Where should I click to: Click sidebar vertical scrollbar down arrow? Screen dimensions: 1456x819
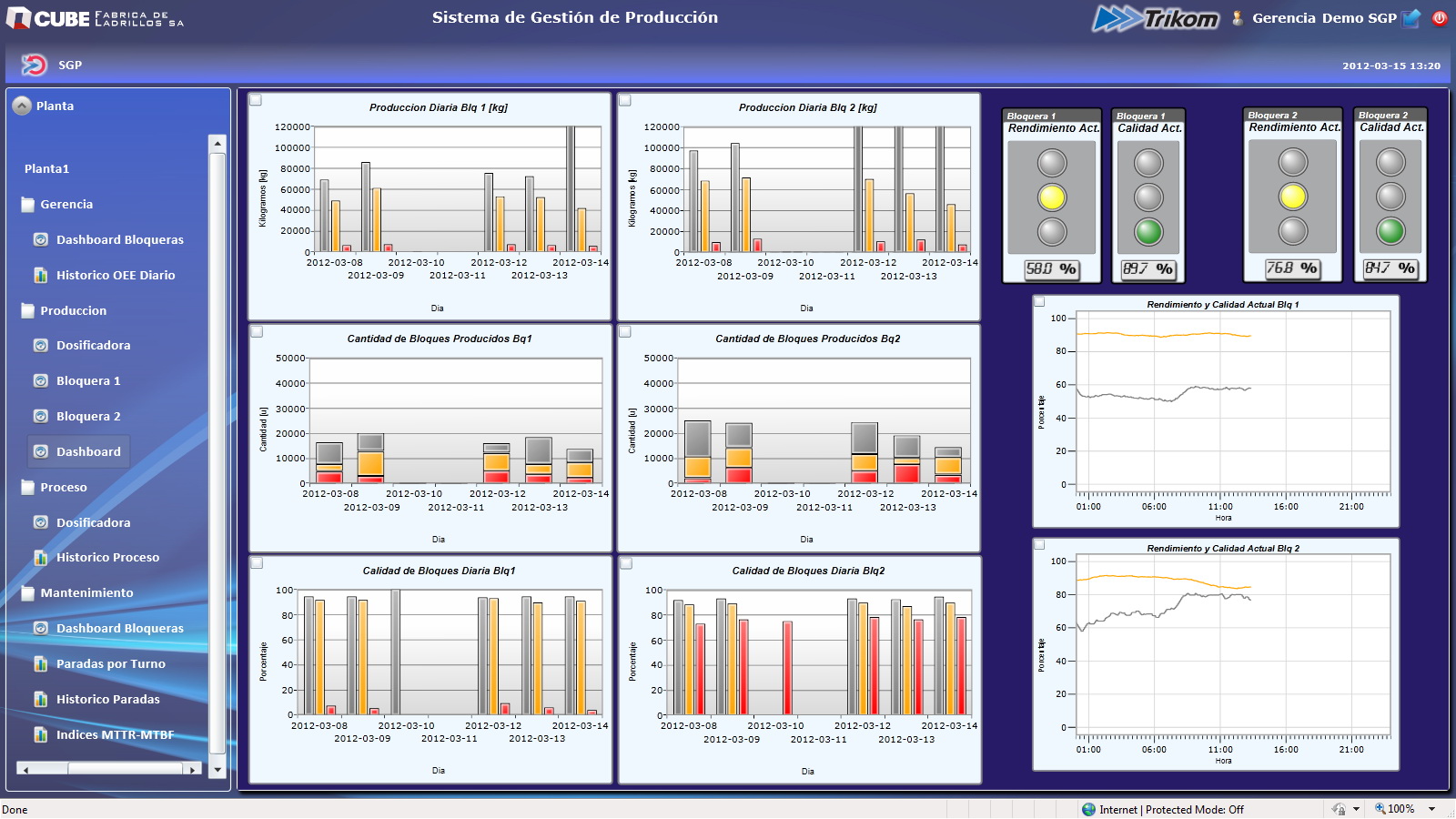click(217, 770)
